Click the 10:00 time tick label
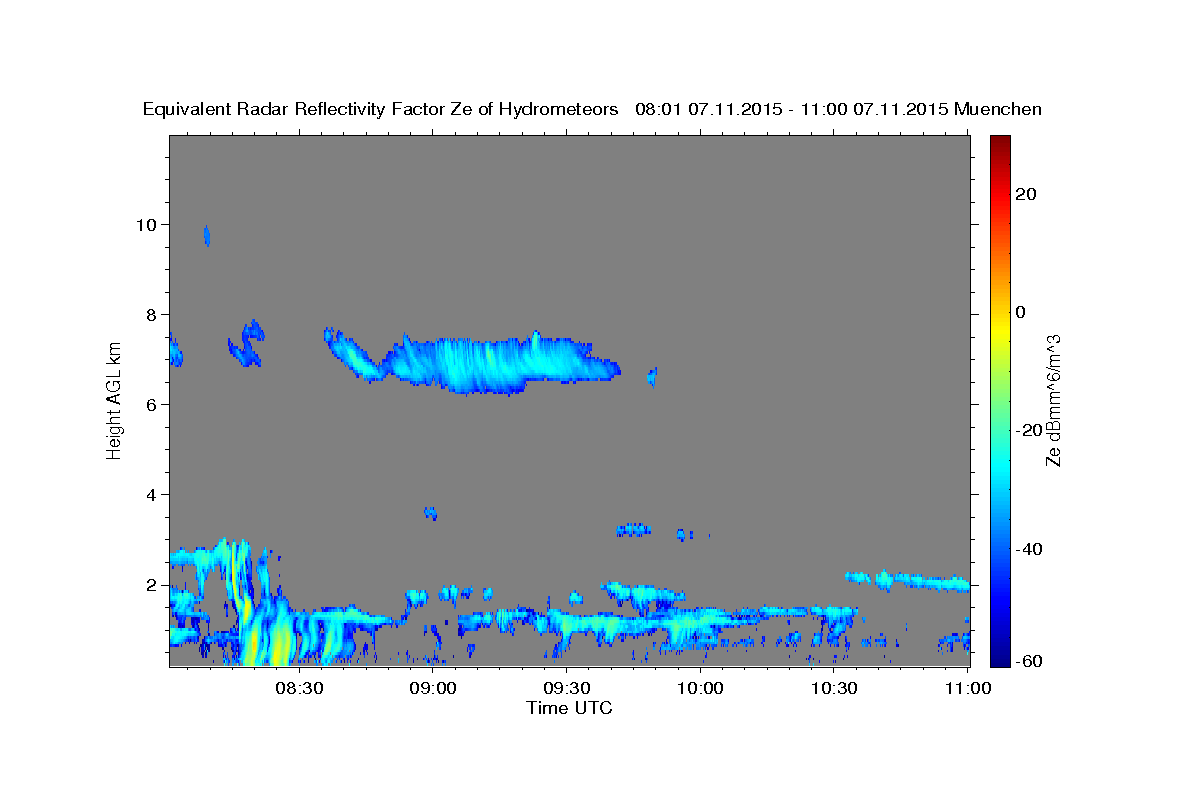This screenshot has height=800, width=1200. coord(701,688)
